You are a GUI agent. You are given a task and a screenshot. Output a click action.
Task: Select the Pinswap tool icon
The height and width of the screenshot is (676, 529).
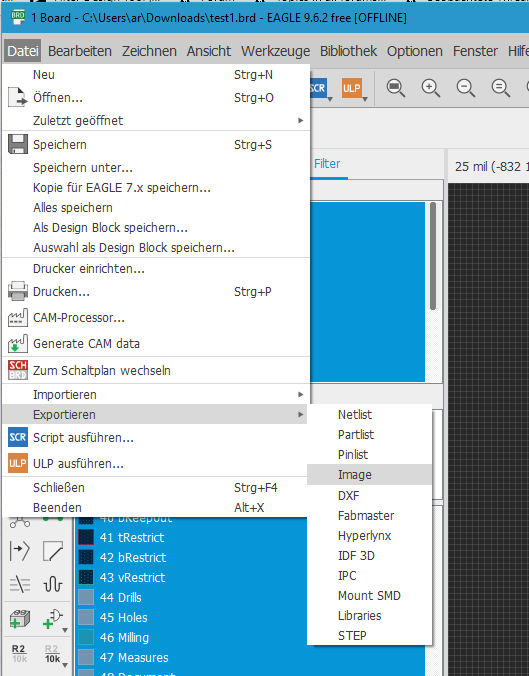[x=19, y=551]
